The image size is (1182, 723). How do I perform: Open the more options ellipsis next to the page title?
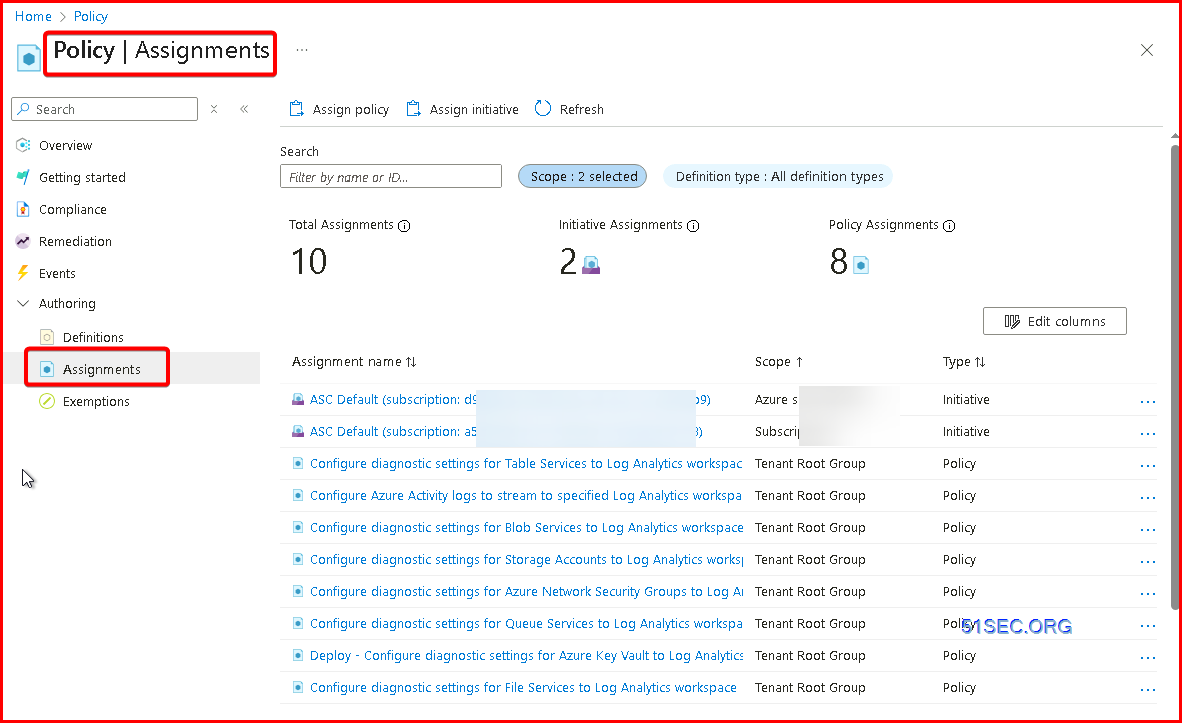tap(302, 50)
